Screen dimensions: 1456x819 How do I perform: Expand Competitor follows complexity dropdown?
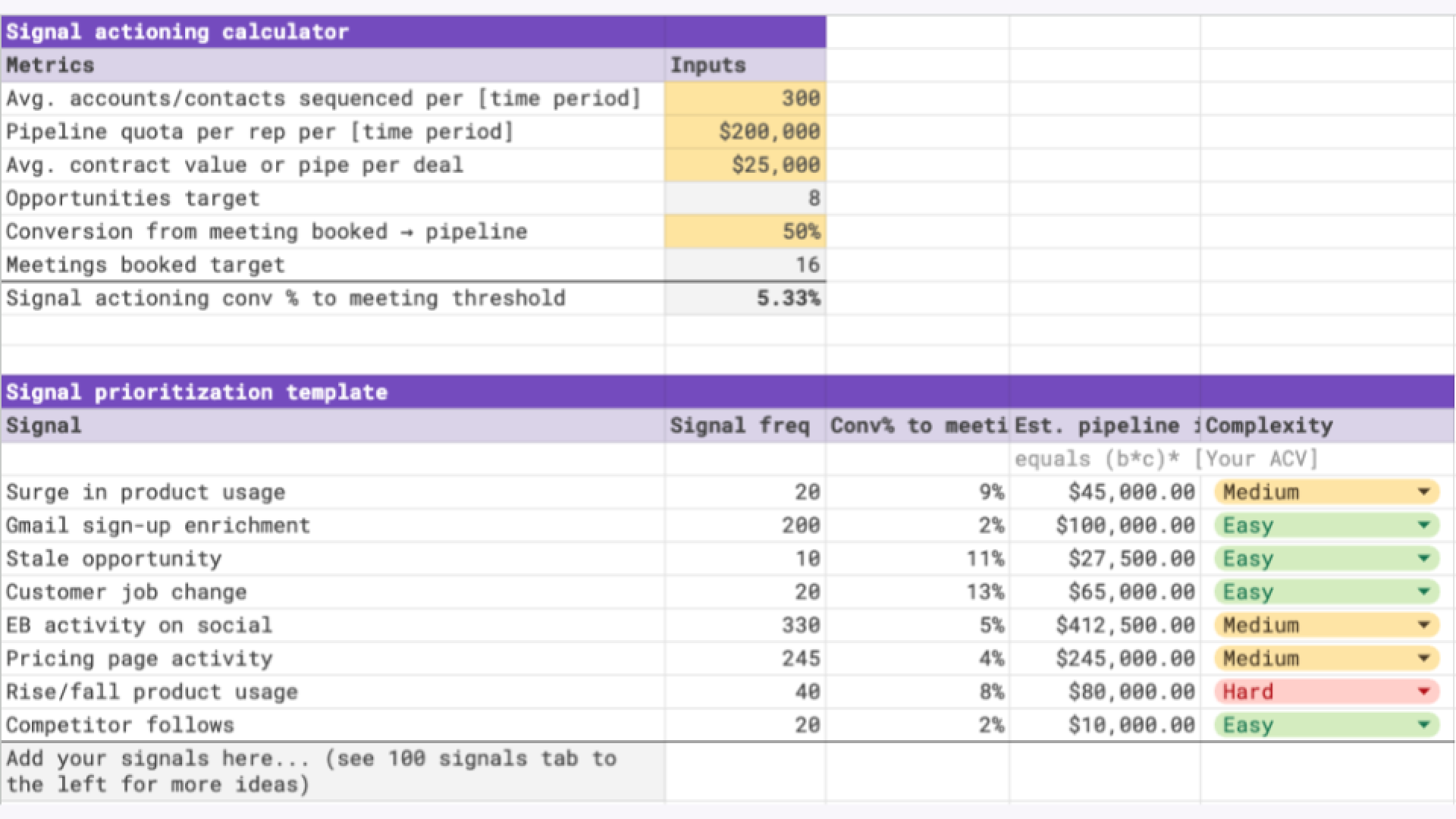point(1423,725)
